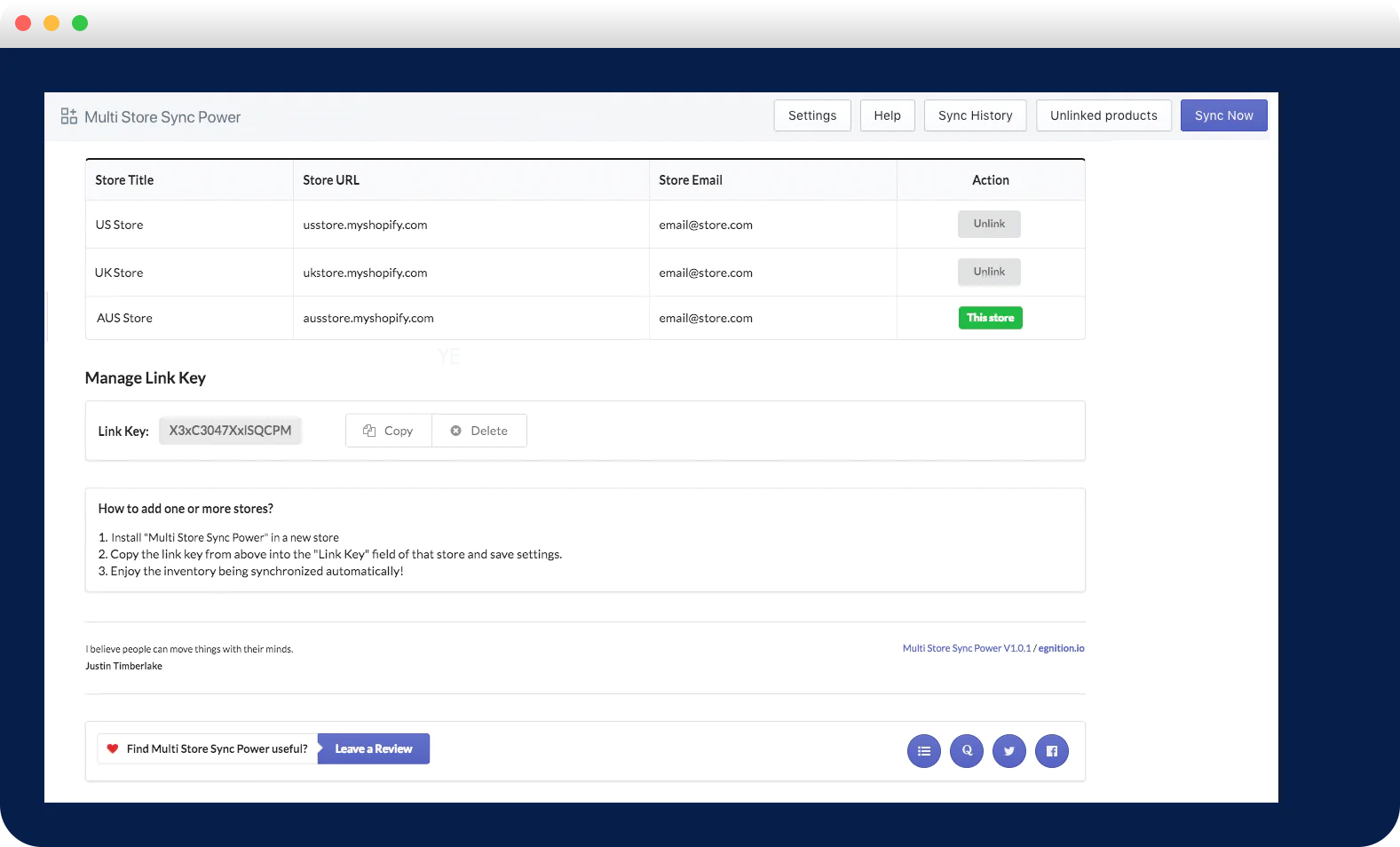The image size is (1400, 847).
Task: Open the Help section
Action: [x=887, y=115]
